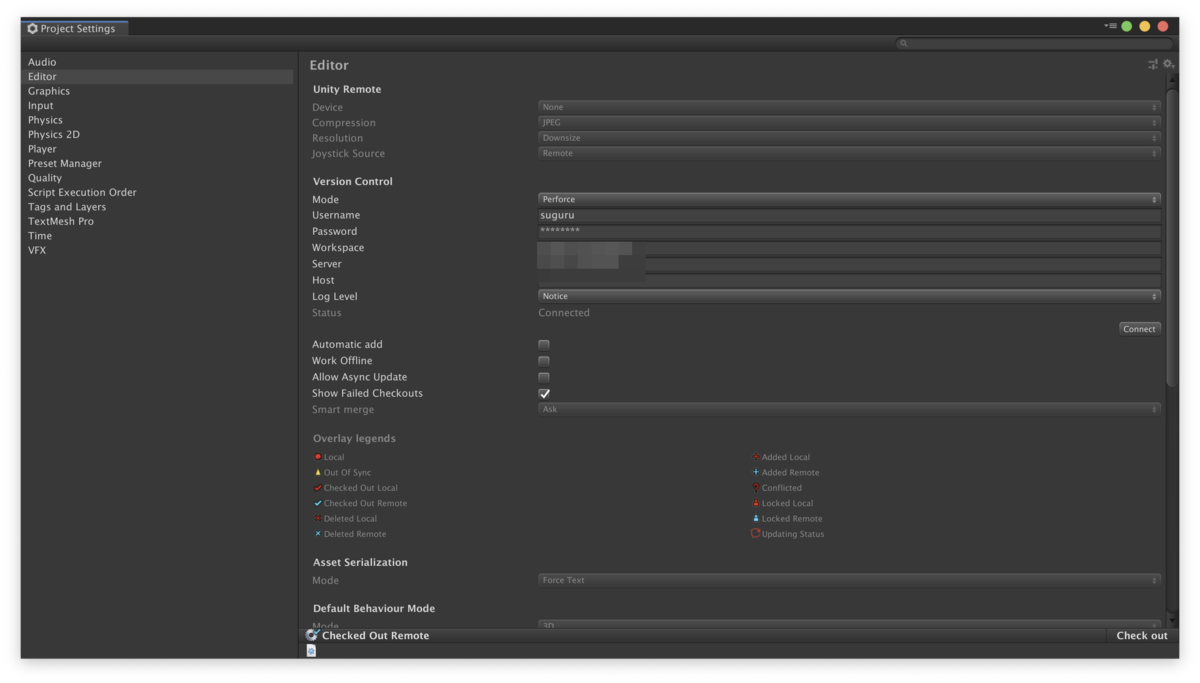The width and height of the screenshot is (1200, 683).
Task: Click the blue Added Remote plus icon
Action: [756, 472]
